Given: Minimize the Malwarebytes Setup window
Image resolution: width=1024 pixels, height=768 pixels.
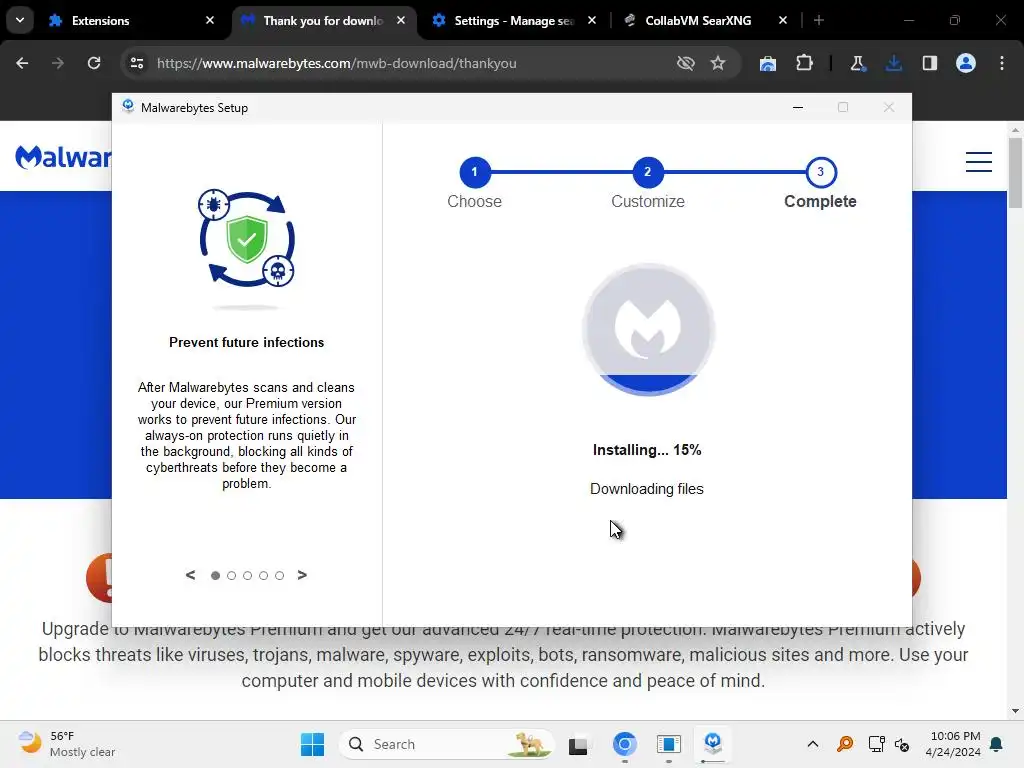Looking at the screenshot, I should point(797,107).
